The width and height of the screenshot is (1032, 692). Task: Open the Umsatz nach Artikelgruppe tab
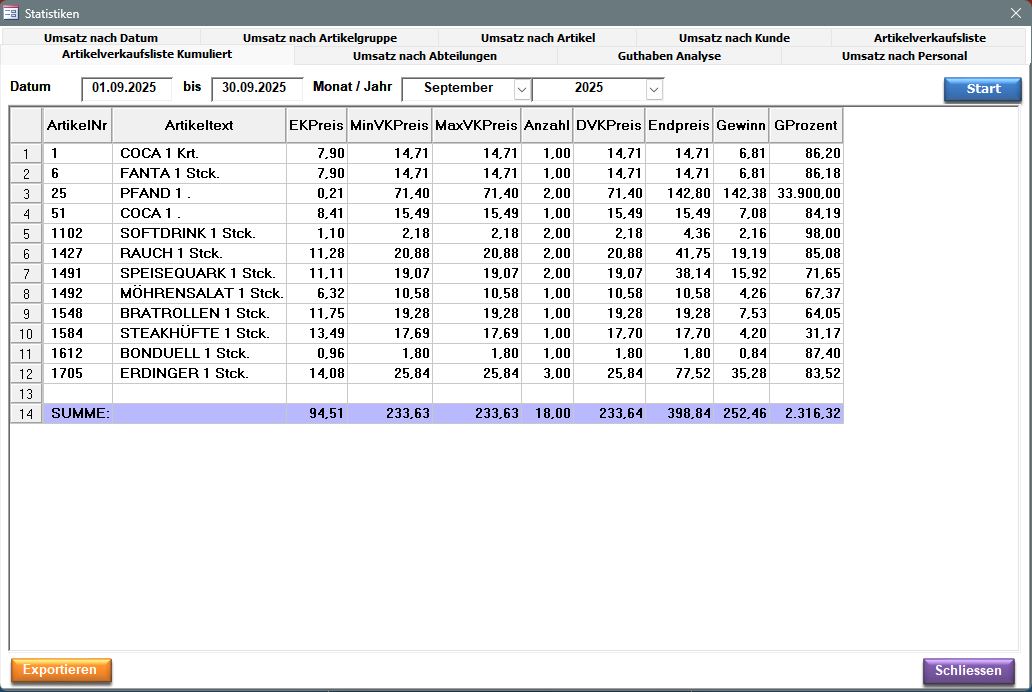click(x=319, y=38)
